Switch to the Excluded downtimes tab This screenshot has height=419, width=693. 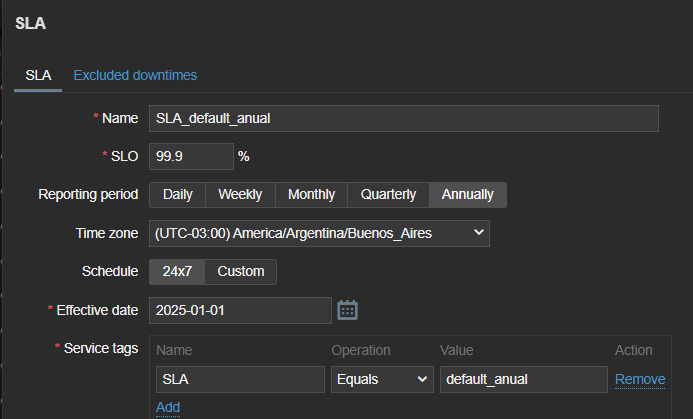[x=135, y=75]
